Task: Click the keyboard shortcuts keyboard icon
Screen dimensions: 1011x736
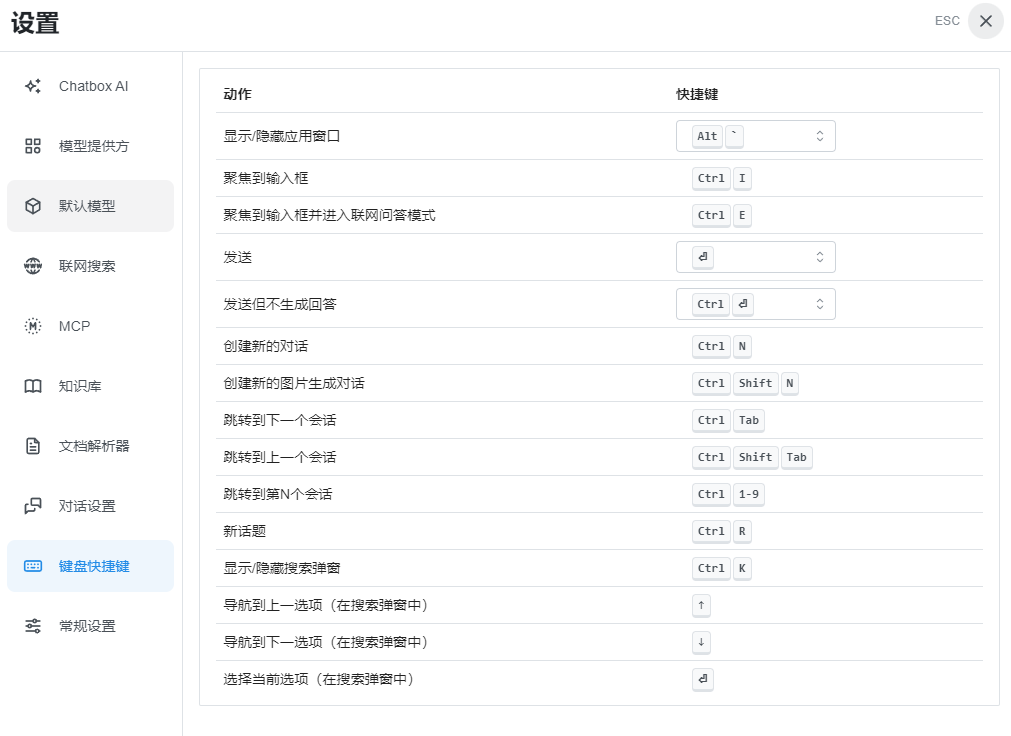Action: [33, 566]
